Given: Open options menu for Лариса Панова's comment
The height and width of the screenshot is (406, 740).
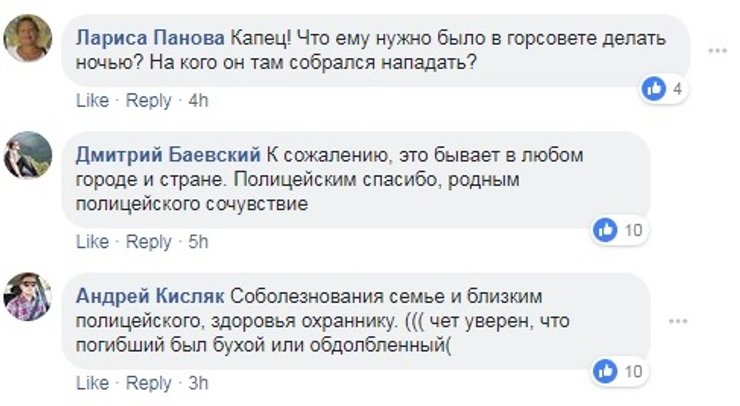Looking at the screenshot, I should [x=716, y=49].
